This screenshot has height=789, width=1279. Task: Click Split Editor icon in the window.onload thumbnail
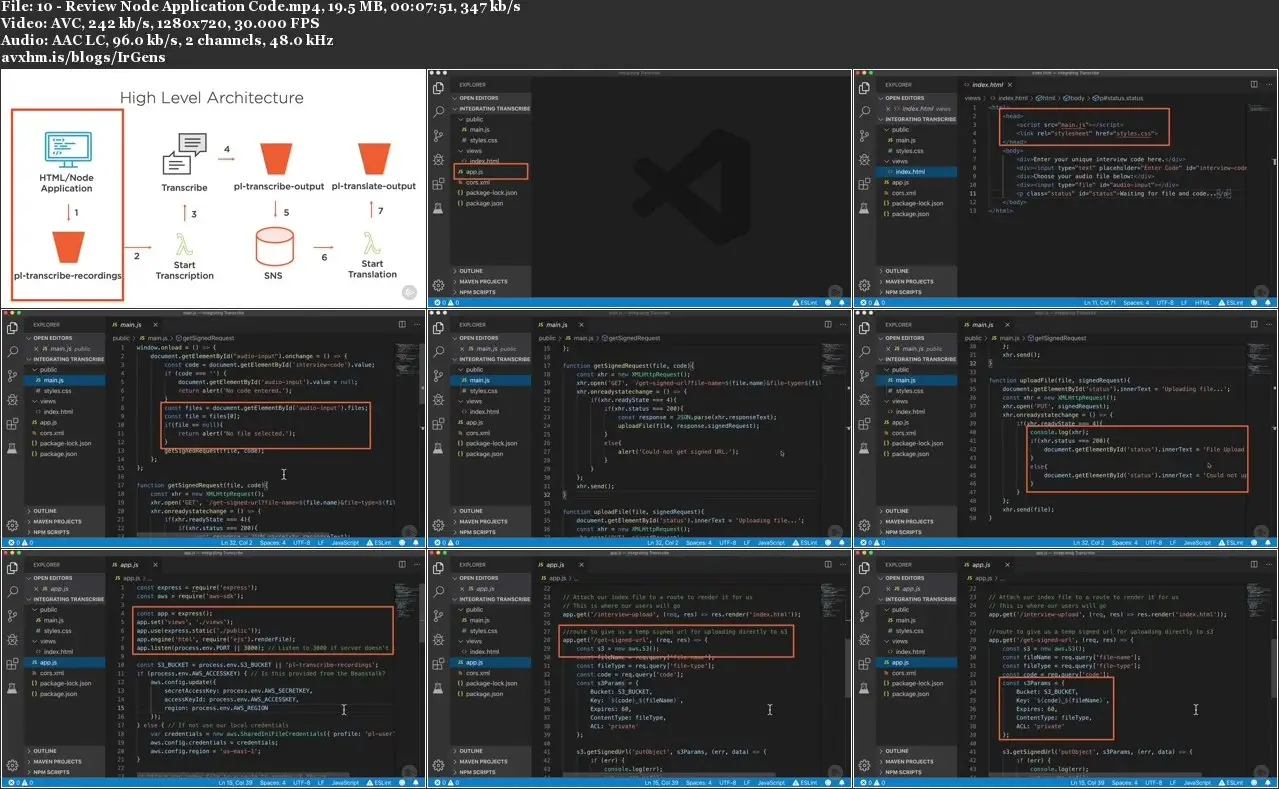tap(402, 325)
